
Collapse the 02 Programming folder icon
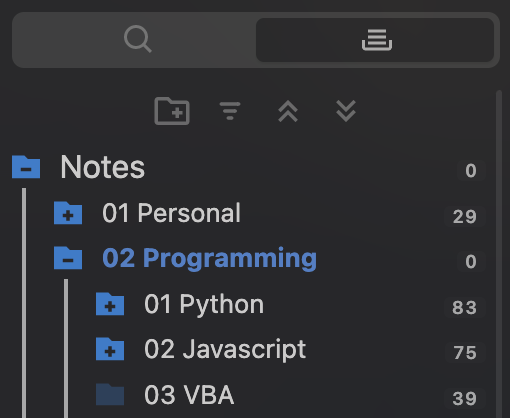[x=68, y=258]
